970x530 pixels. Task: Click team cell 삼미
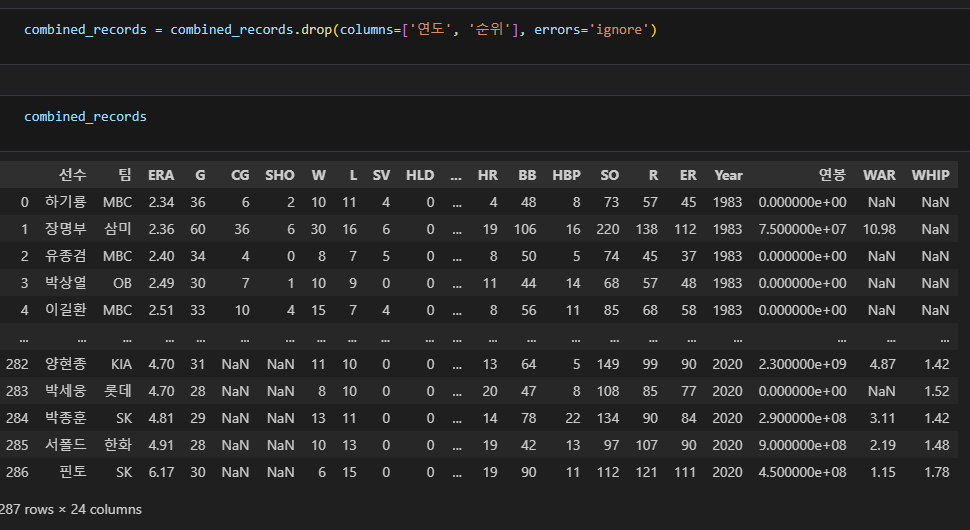118,229
